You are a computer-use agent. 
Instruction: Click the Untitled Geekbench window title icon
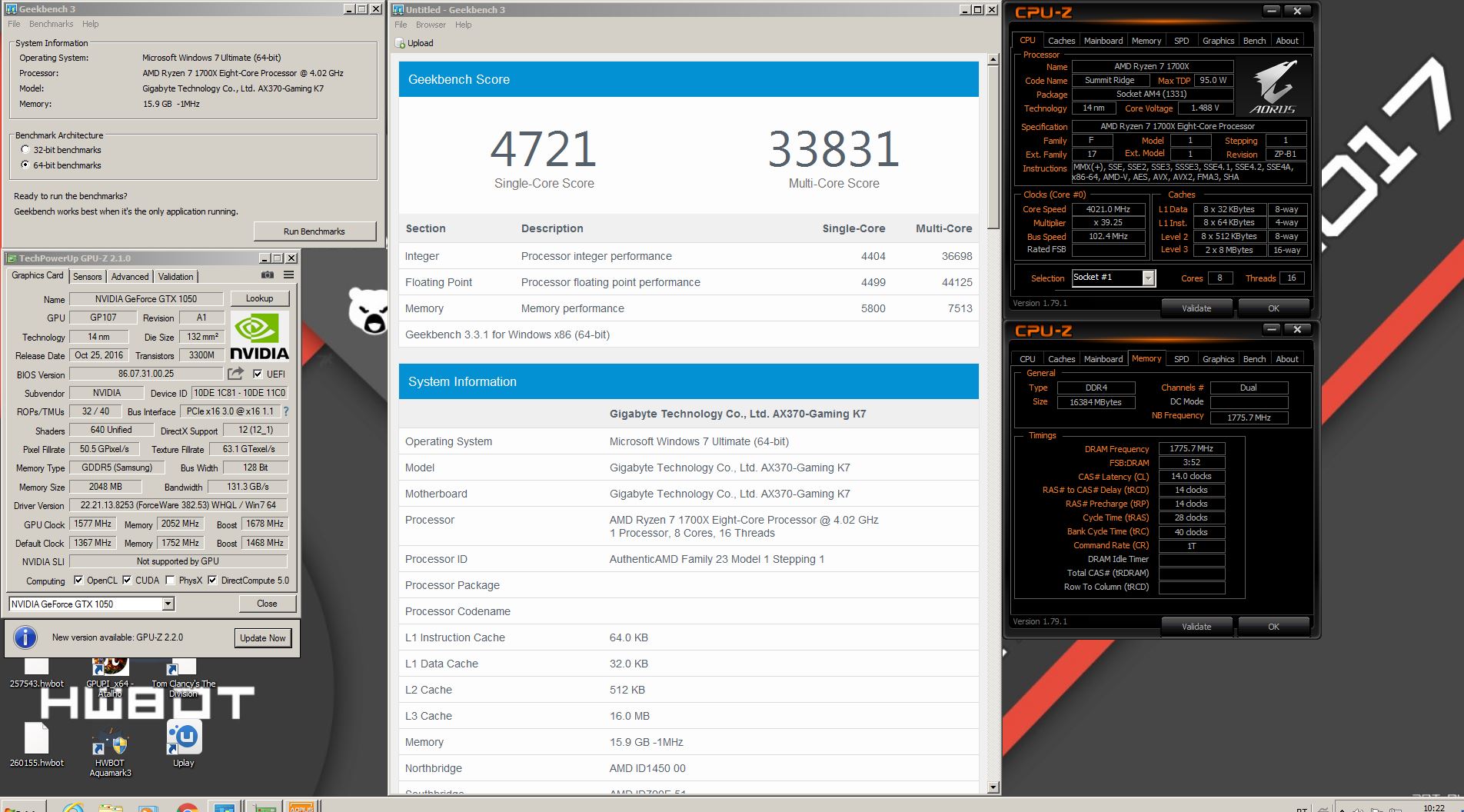[x=398, y=9]
